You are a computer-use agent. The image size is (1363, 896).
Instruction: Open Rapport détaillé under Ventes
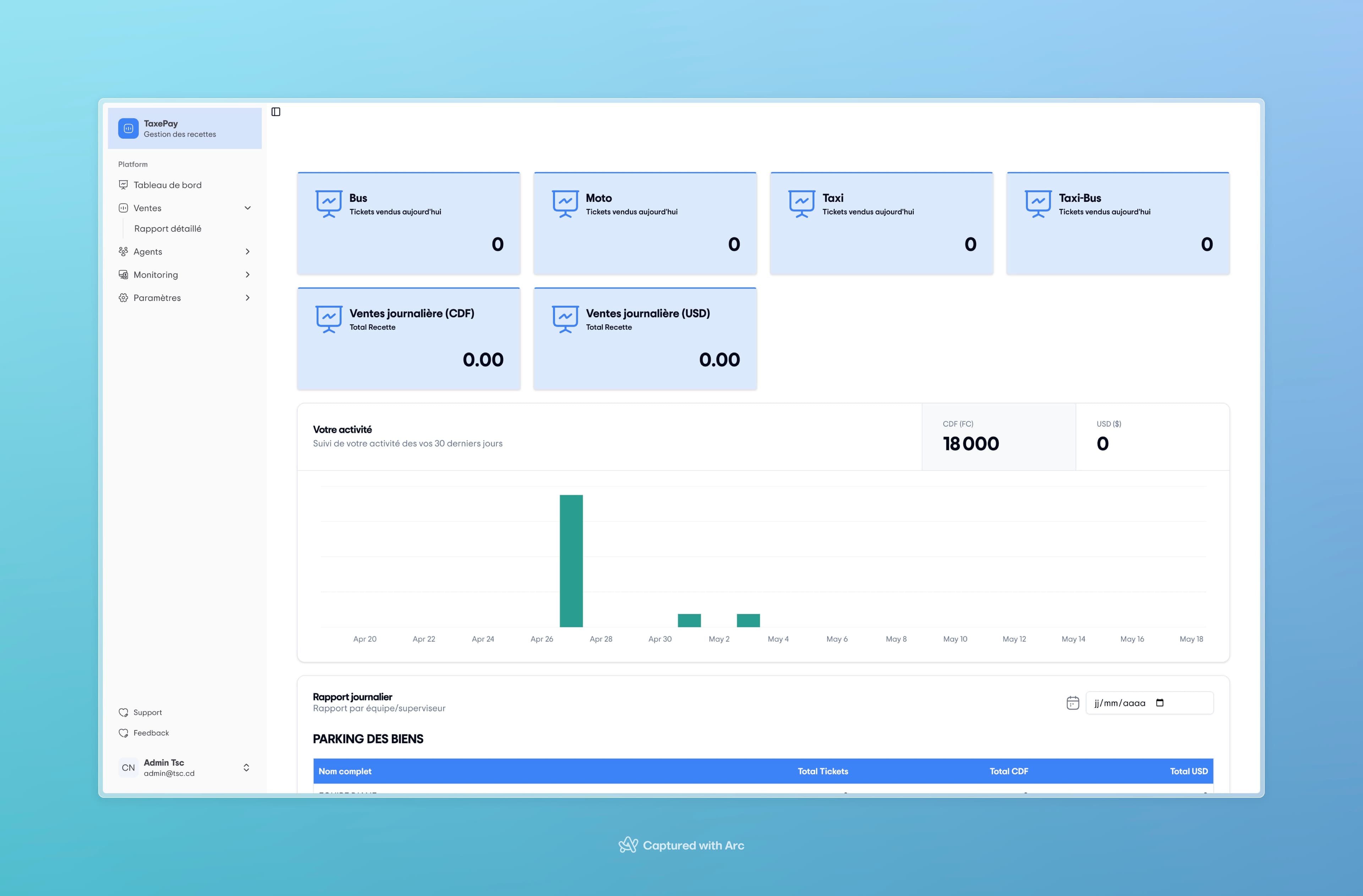tap(167, 229)
